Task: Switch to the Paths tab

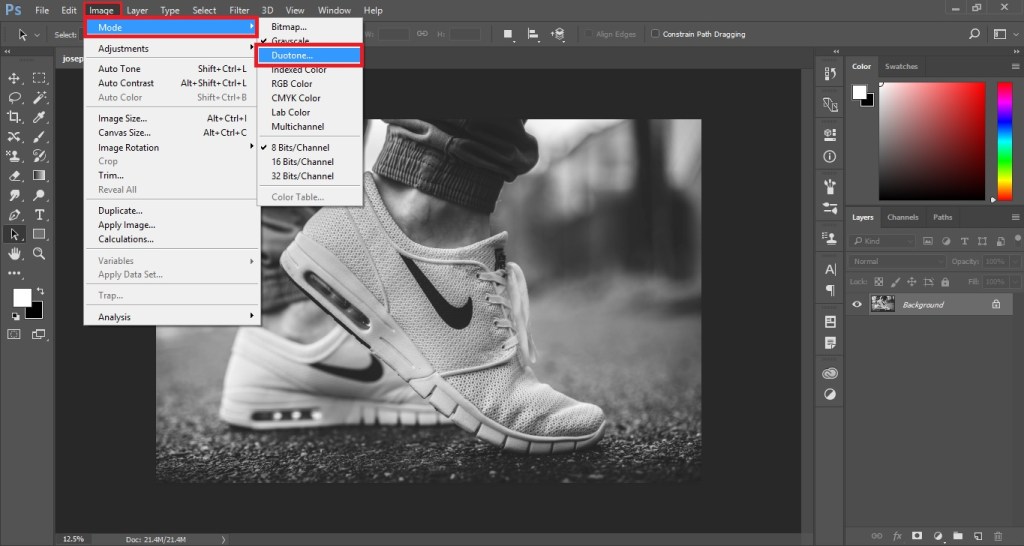Action: 942,217
